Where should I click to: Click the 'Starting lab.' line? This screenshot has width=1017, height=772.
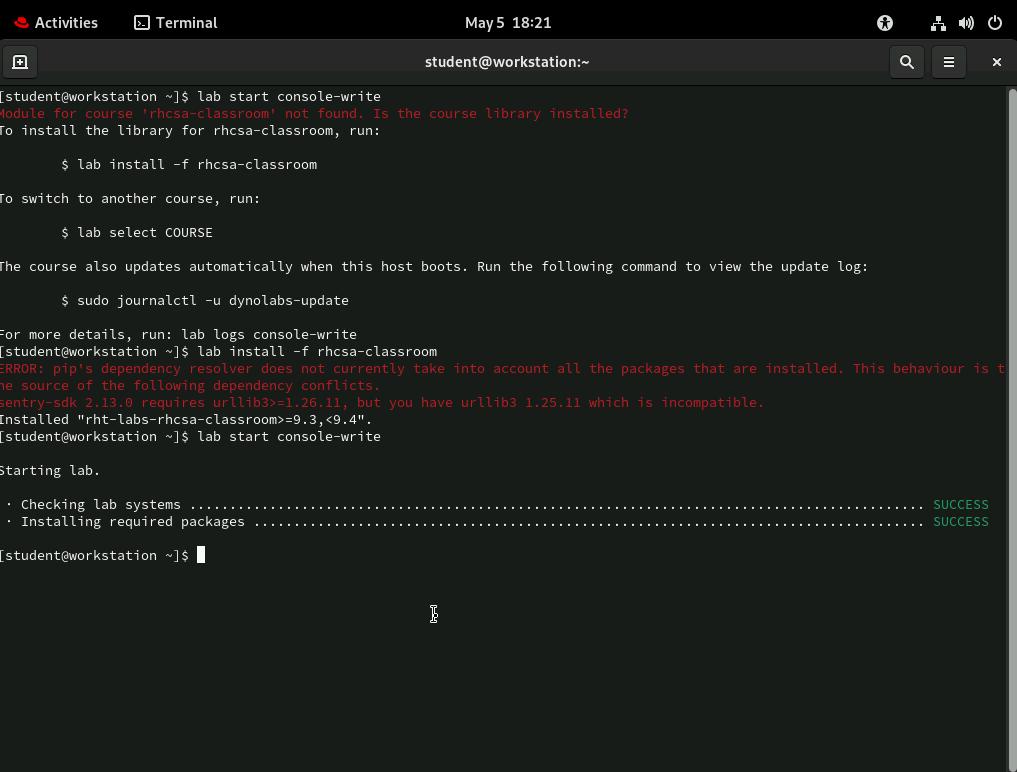click(x=50, y=470)
